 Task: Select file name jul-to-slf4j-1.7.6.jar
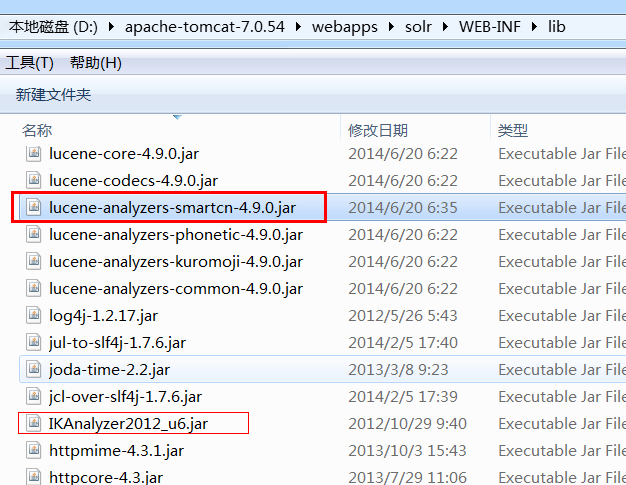117,343
